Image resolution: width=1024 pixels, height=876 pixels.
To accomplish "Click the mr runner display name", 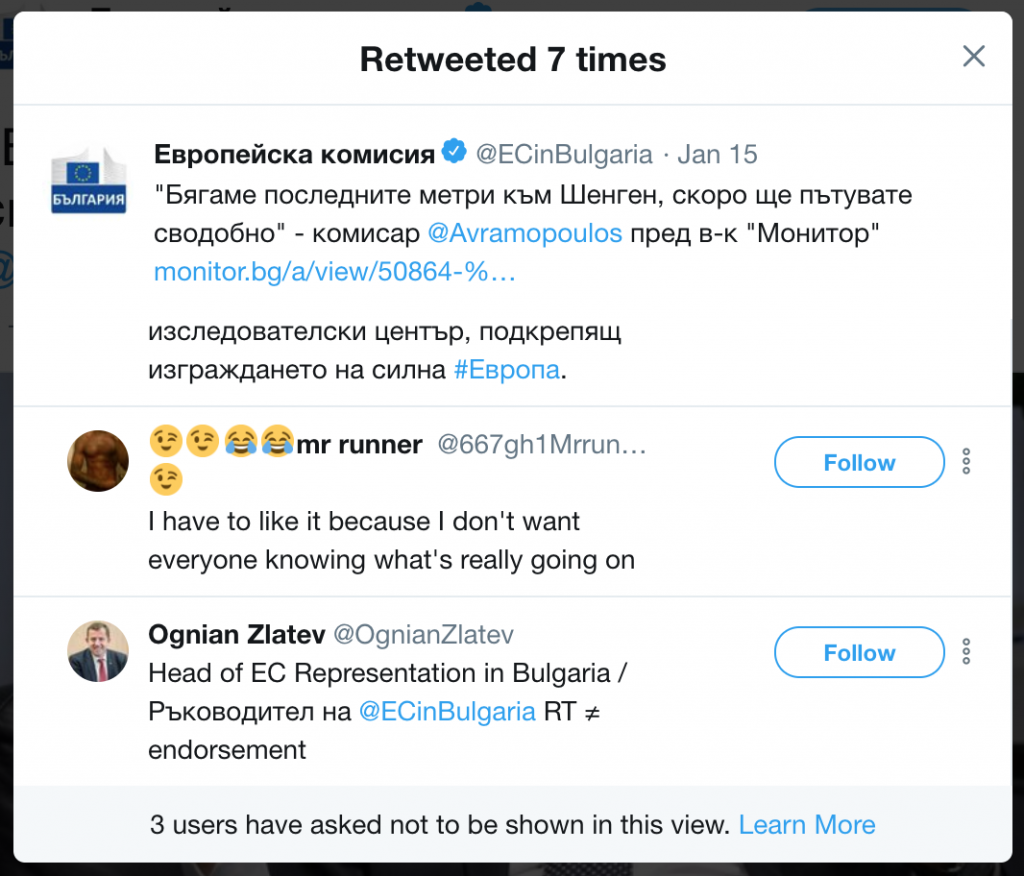I will pos(359,445).
